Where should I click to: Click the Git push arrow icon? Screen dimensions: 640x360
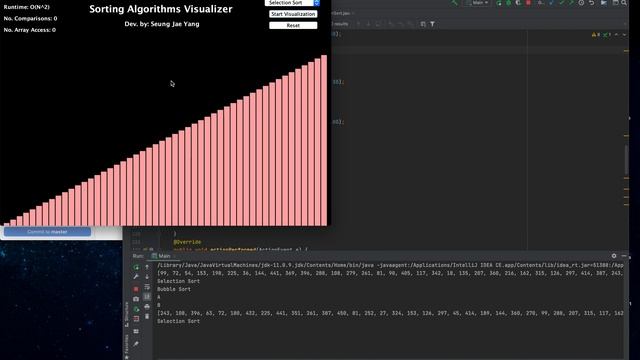click(x=571, y=3)
